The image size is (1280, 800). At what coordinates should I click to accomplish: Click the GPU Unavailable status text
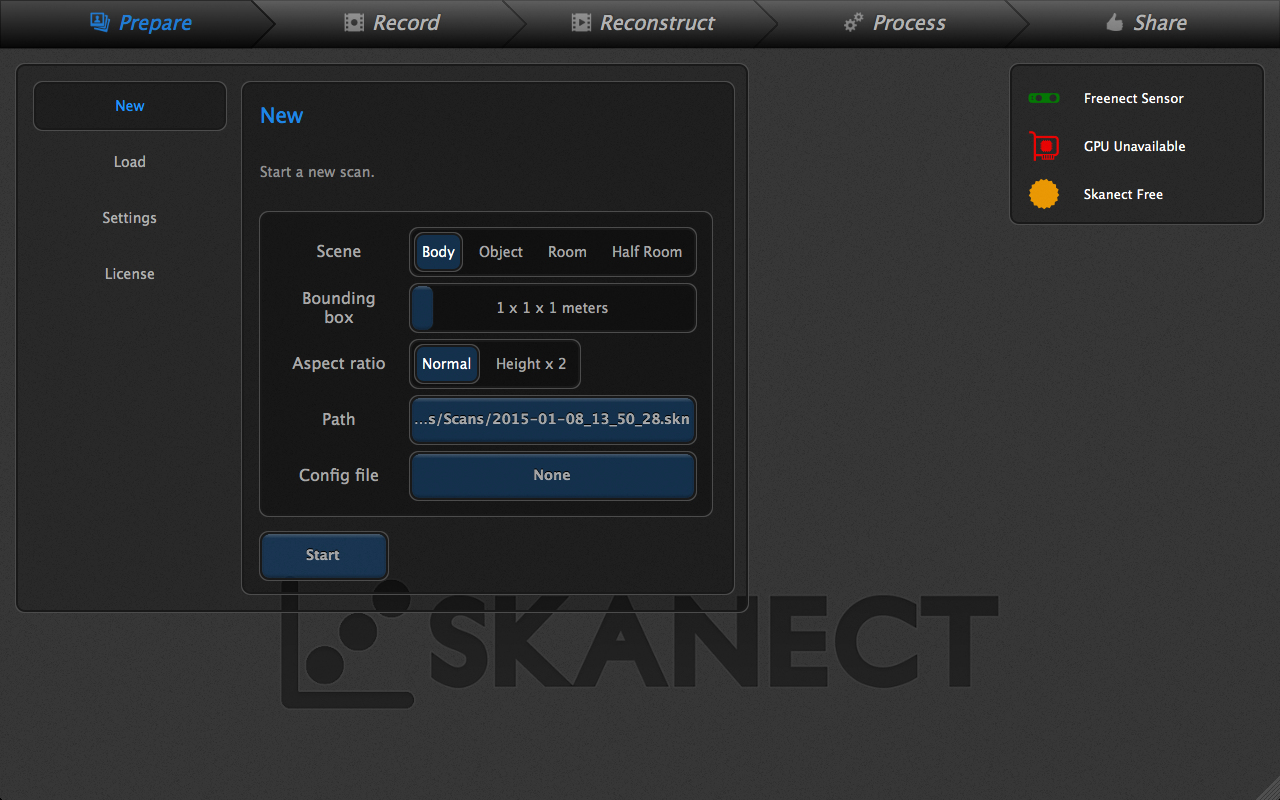1134,146
